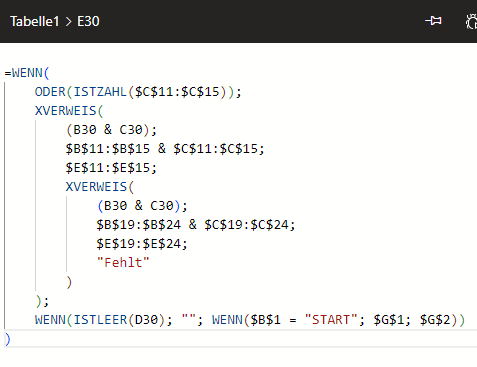
Task: Click the "Fehlt" string literal
Action: (123, 263)
